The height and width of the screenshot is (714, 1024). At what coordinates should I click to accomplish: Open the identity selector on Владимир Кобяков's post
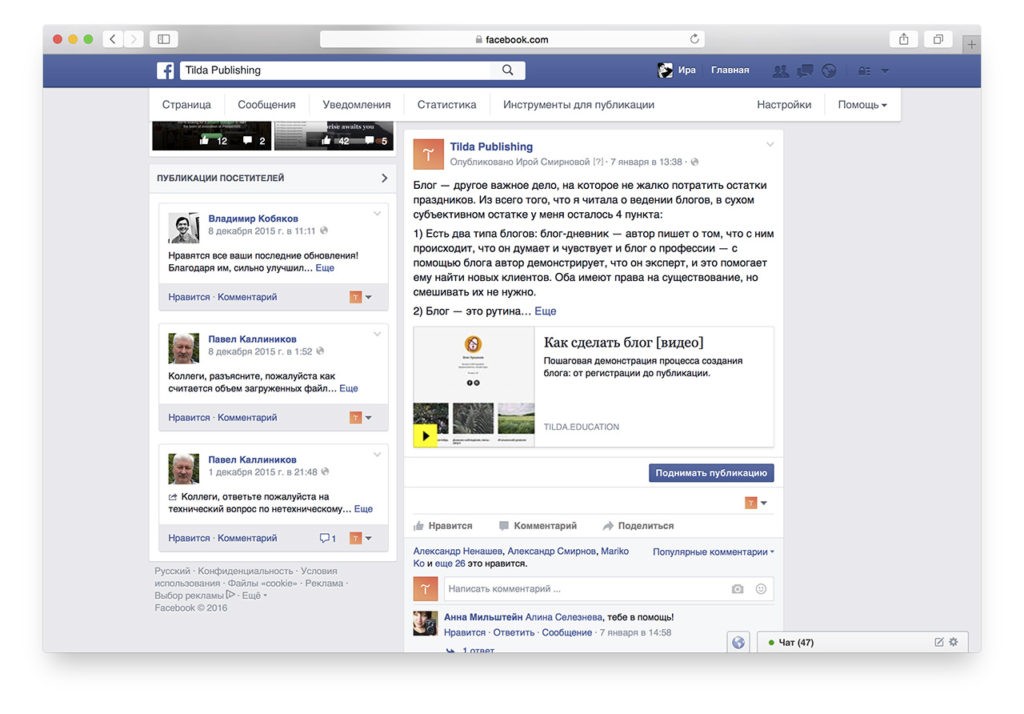pyautogui.click(x=360, y=297)
